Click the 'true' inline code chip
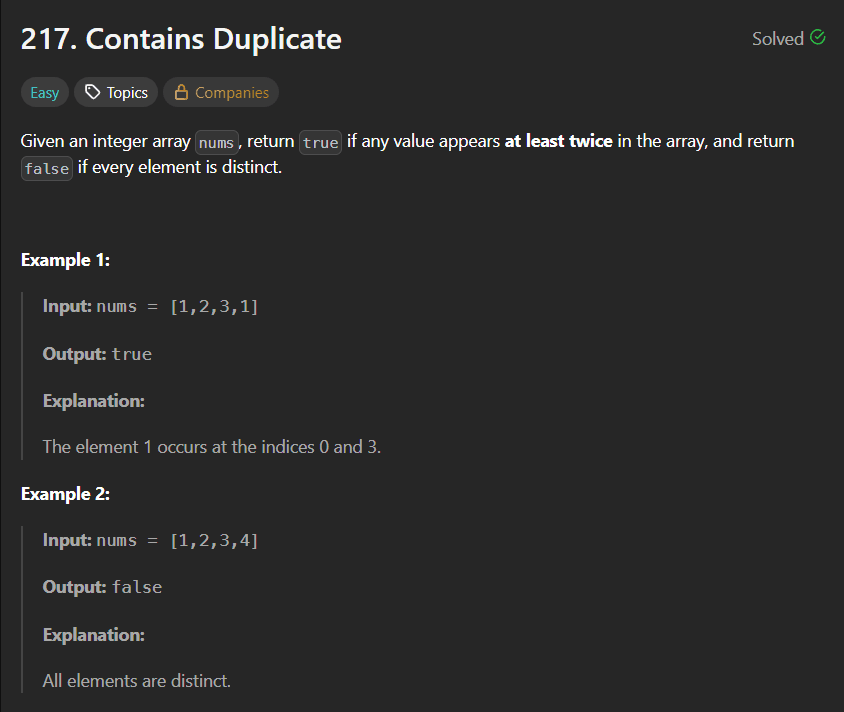844x712 pixels. (320, 142)
